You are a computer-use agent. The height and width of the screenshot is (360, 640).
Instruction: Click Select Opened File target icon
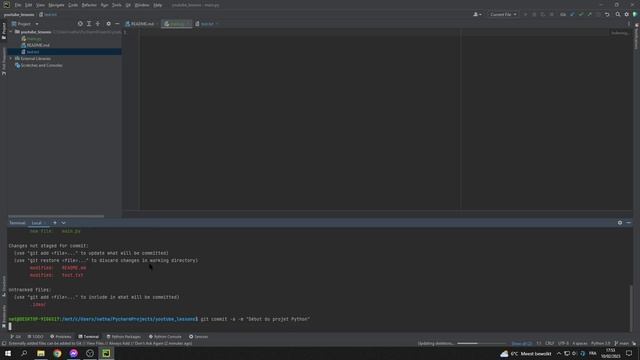click(80, 24)
